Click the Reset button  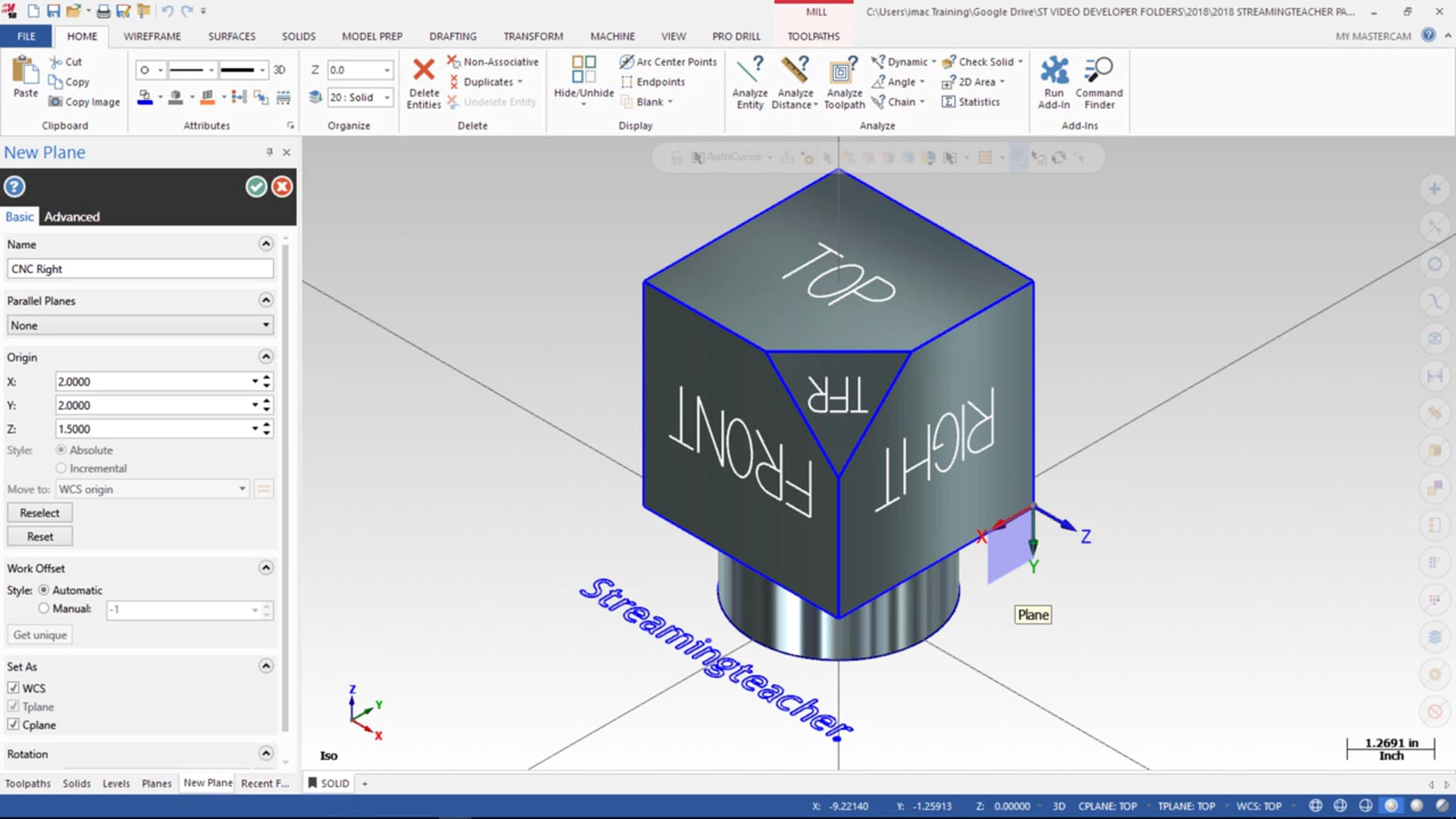coord(39,536)
